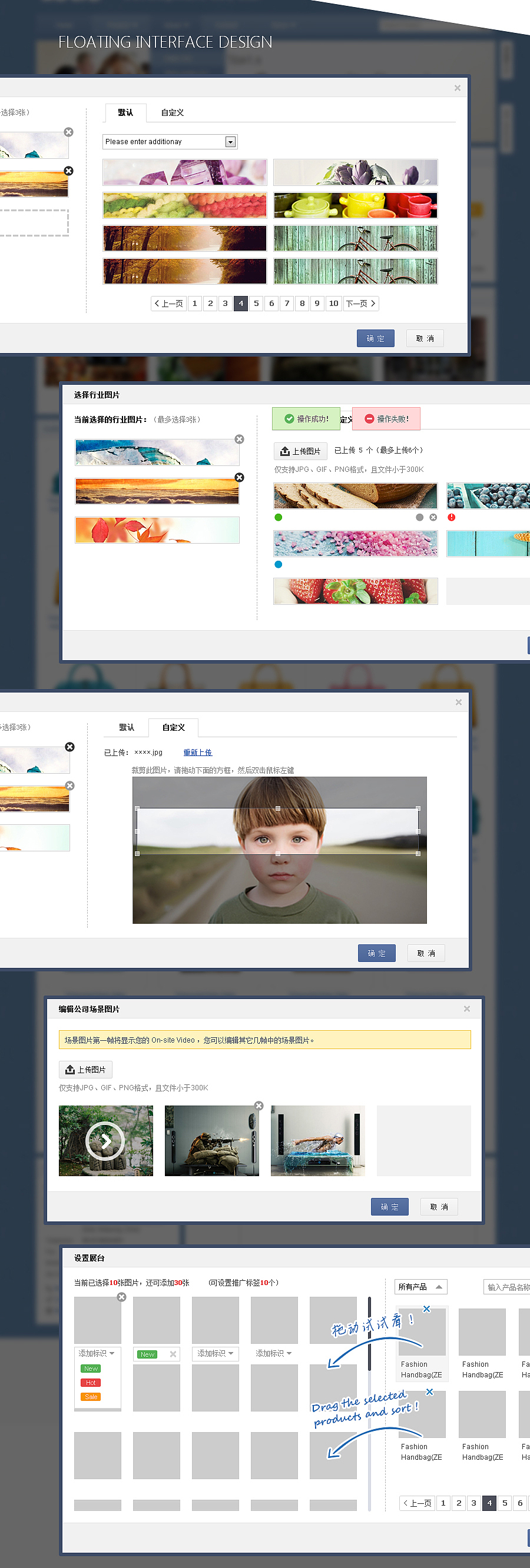Select 默认 tab in gallery dialog

tap(125, 112)
